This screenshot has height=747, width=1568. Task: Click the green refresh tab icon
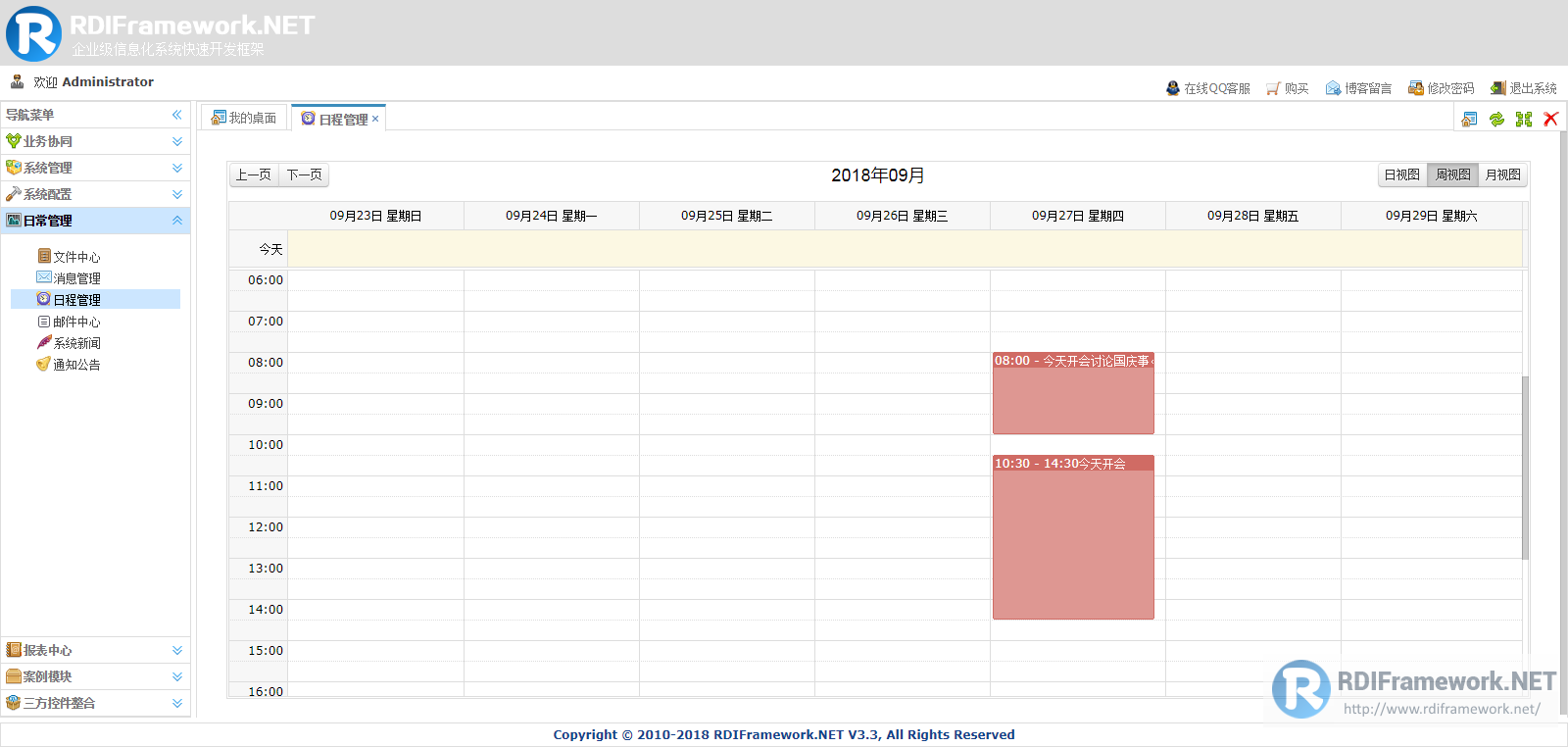click(x=1496, y=119)
